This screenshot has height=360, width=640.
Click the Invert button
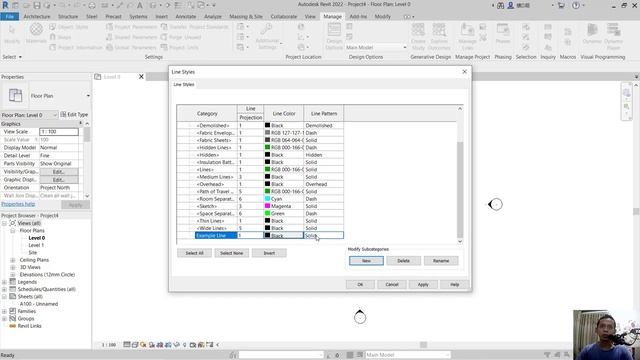point(269,253)
